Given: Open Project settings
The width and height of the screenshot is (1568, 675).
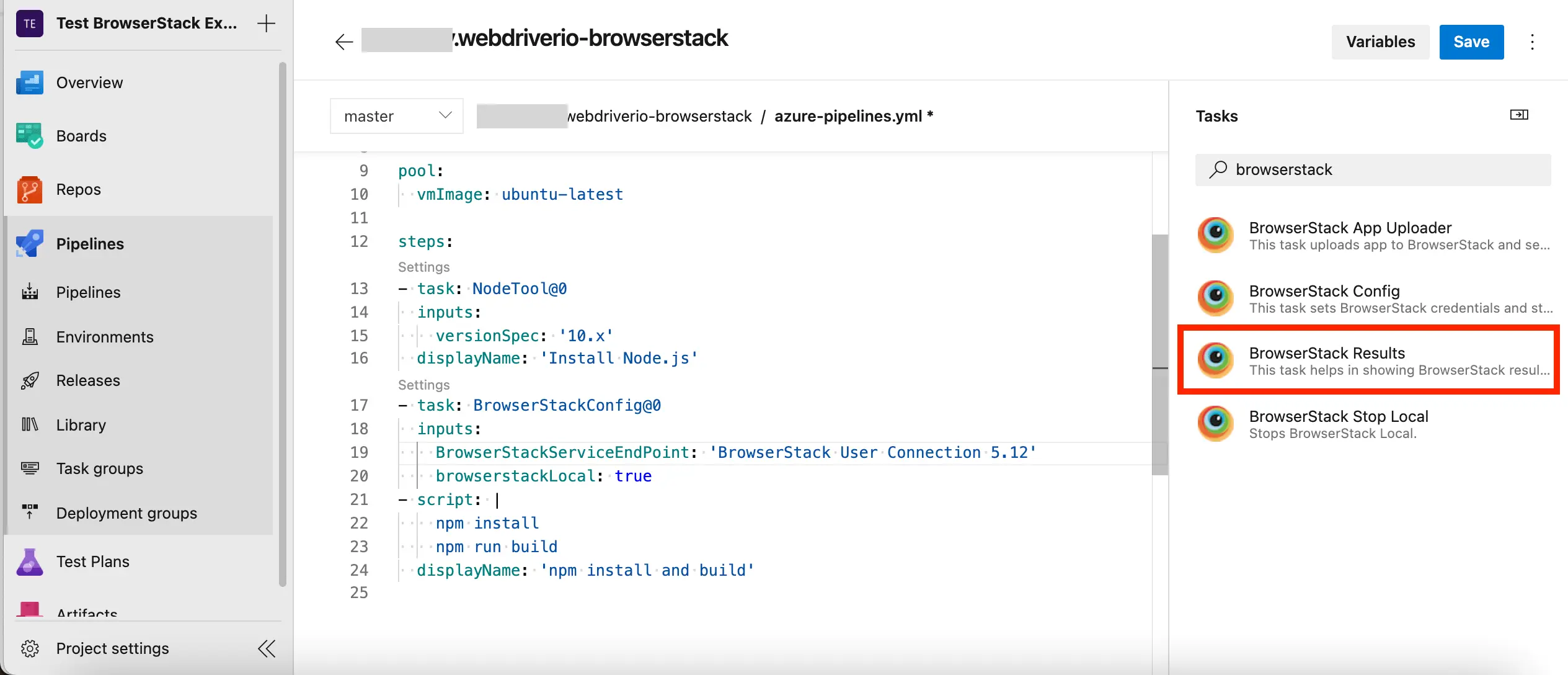Looking at the screenshot, I should [x=112, y=648].
